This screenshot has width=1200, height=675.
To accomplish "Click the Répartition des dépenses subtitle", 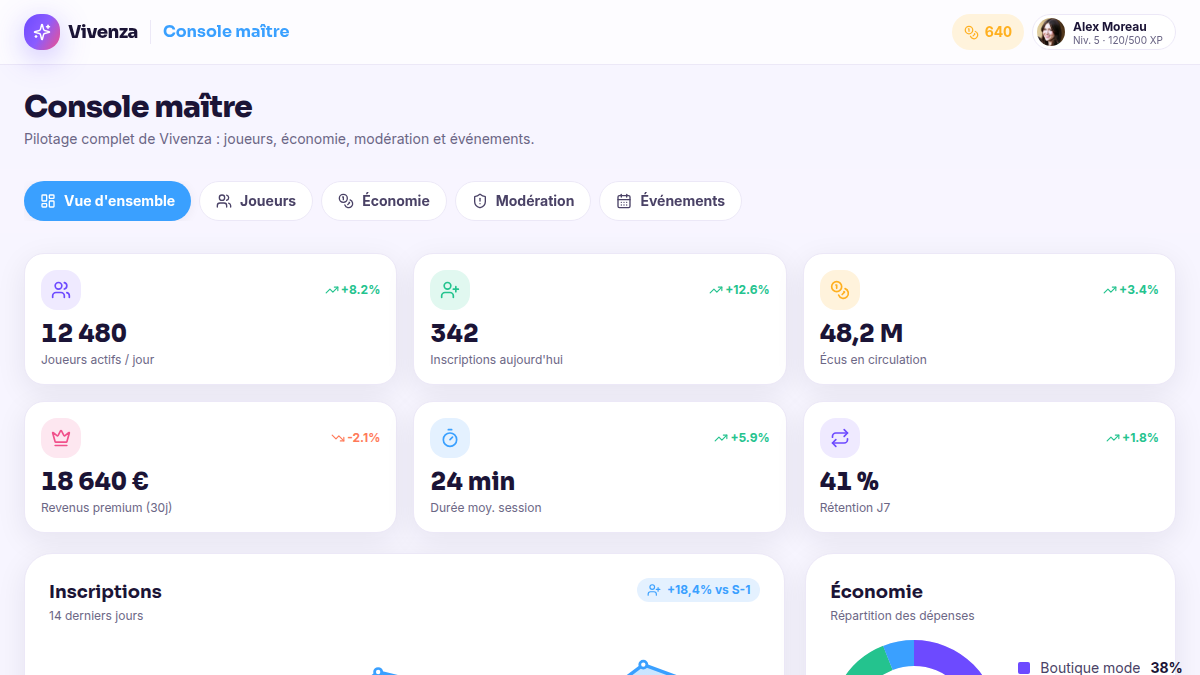I will pyautogui.click(x=902, y=616).
